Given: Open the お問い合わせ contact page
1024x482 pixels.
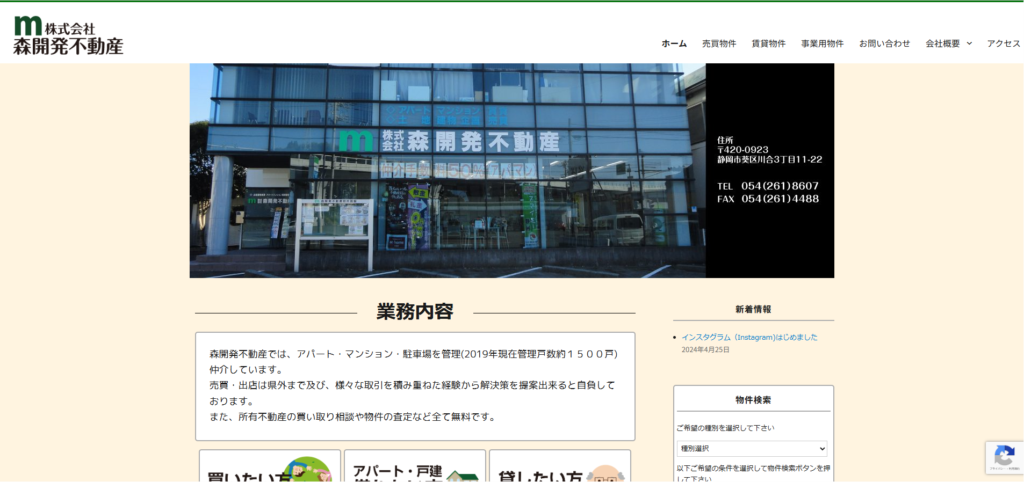Looking at the screenshot, I should coord(884,44).
